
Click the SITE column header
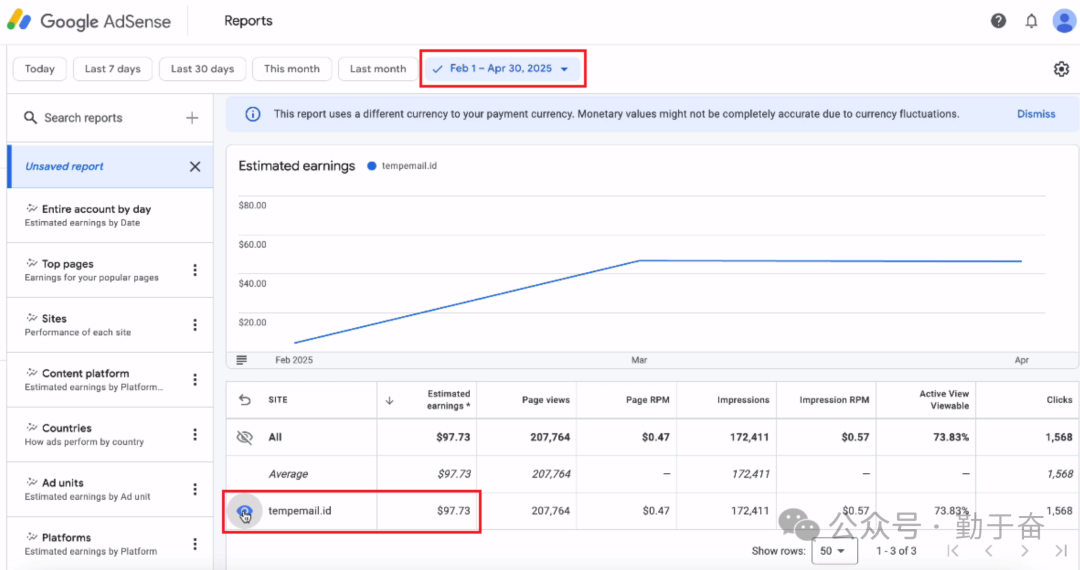pyautogui.click(x=278, y=400)
